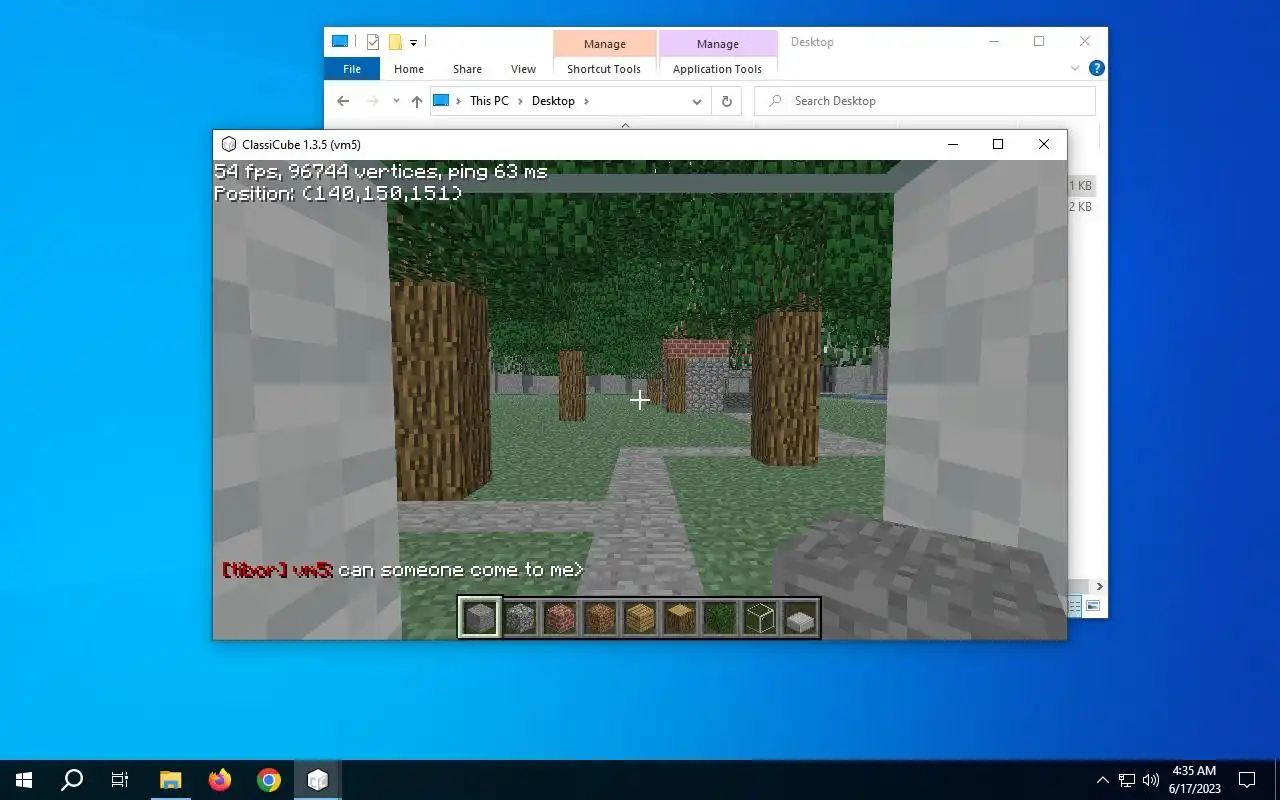Select the gravel cobblestone block slot
The width and height of the screenshot is (1280, 800).
pos(519,619)
